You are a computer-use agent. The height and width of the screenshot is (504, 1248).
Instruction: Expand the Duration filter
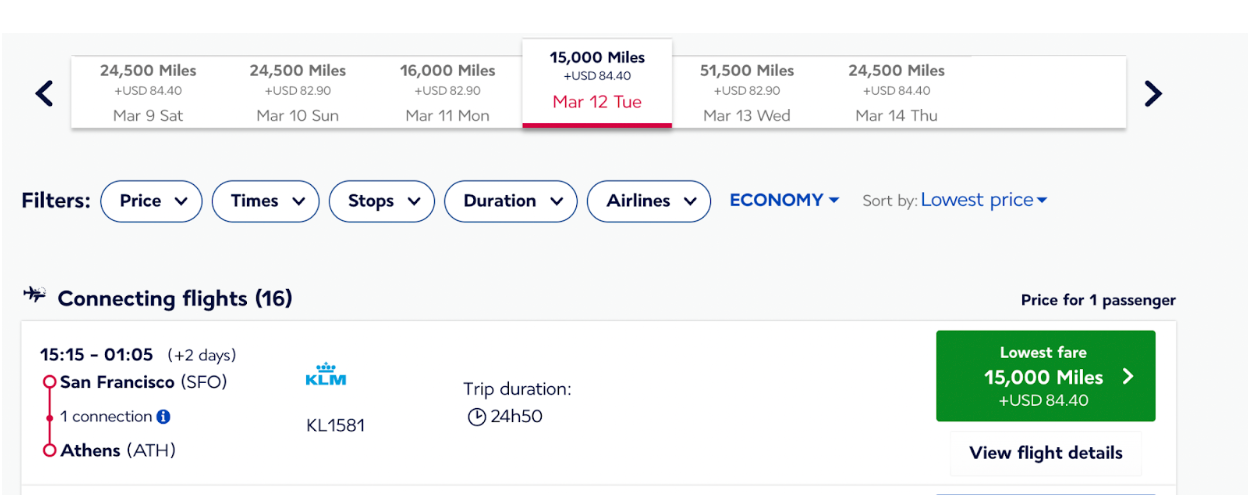[511, 201]
